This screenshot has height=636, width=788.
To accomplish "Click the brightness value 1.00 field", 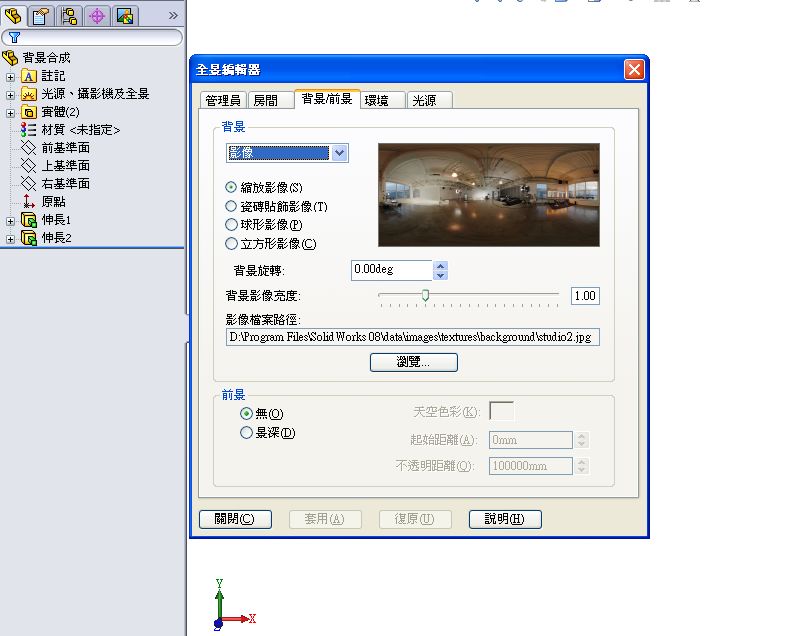I will pyautogui.click(x=585, y=296).
